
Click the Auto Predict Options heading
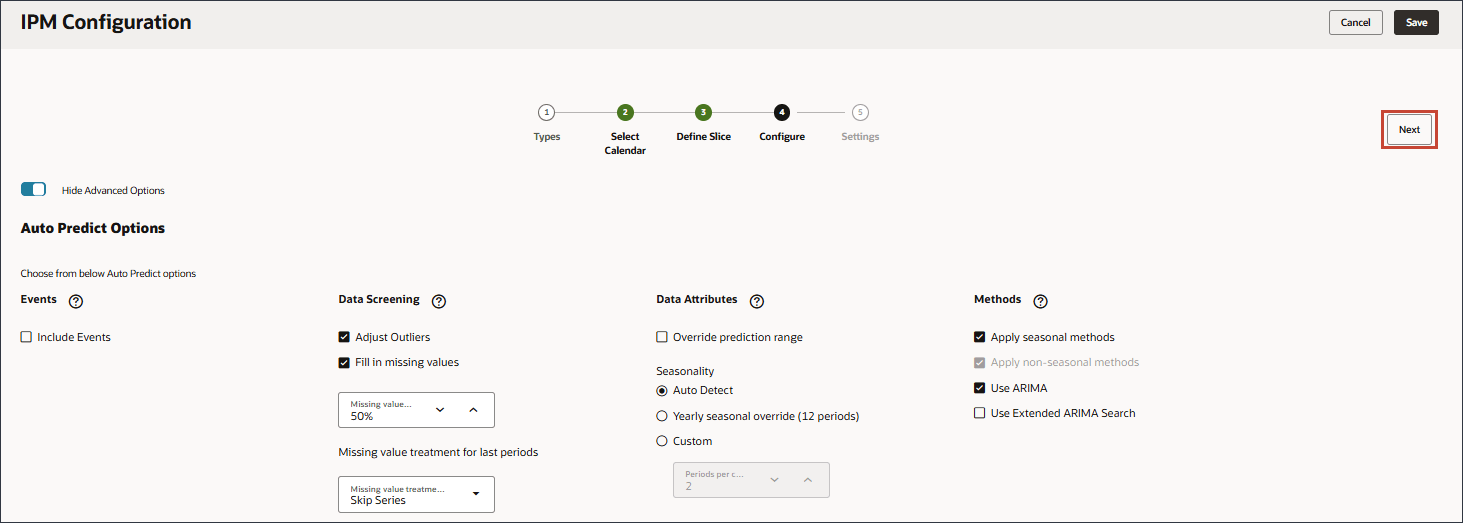(x=93, y=228)
